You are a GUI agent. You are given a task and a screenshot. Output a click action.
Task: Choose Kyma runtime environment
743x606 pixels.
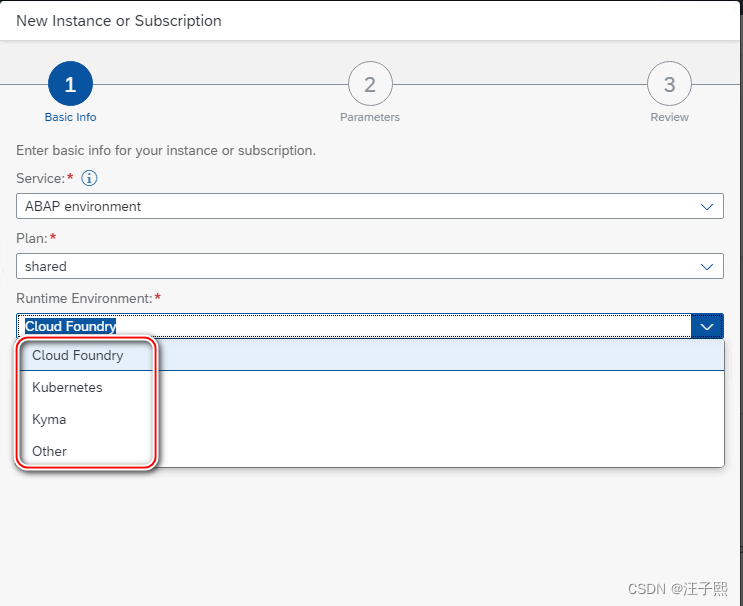click(370, 419)
